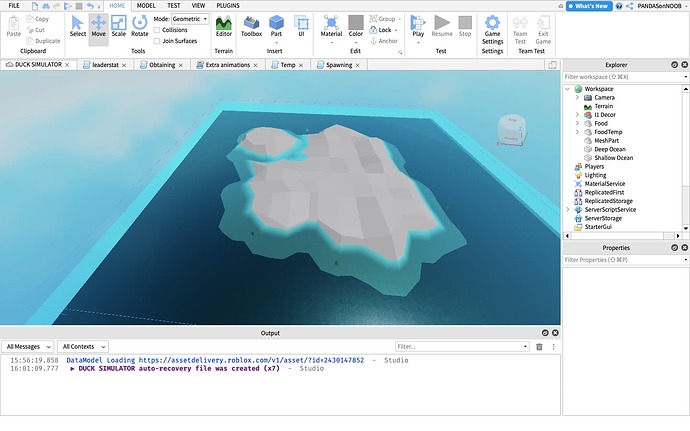Click the share icon near username
The width and height of the screenshot is (690, 431).
(x=630, y=6)
